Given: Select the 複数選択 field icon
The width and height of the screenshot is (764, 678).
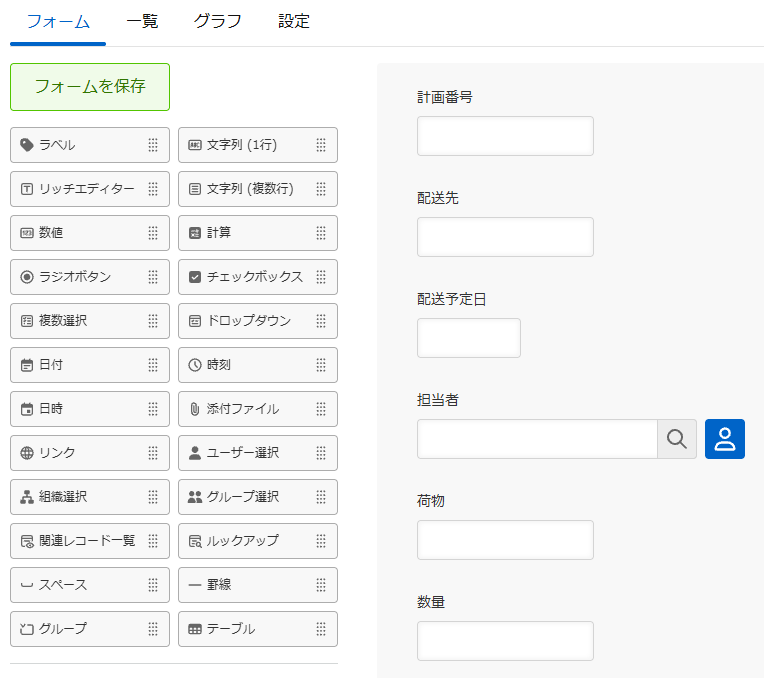Looking at the screenshot, I should (x=27, y=321).
